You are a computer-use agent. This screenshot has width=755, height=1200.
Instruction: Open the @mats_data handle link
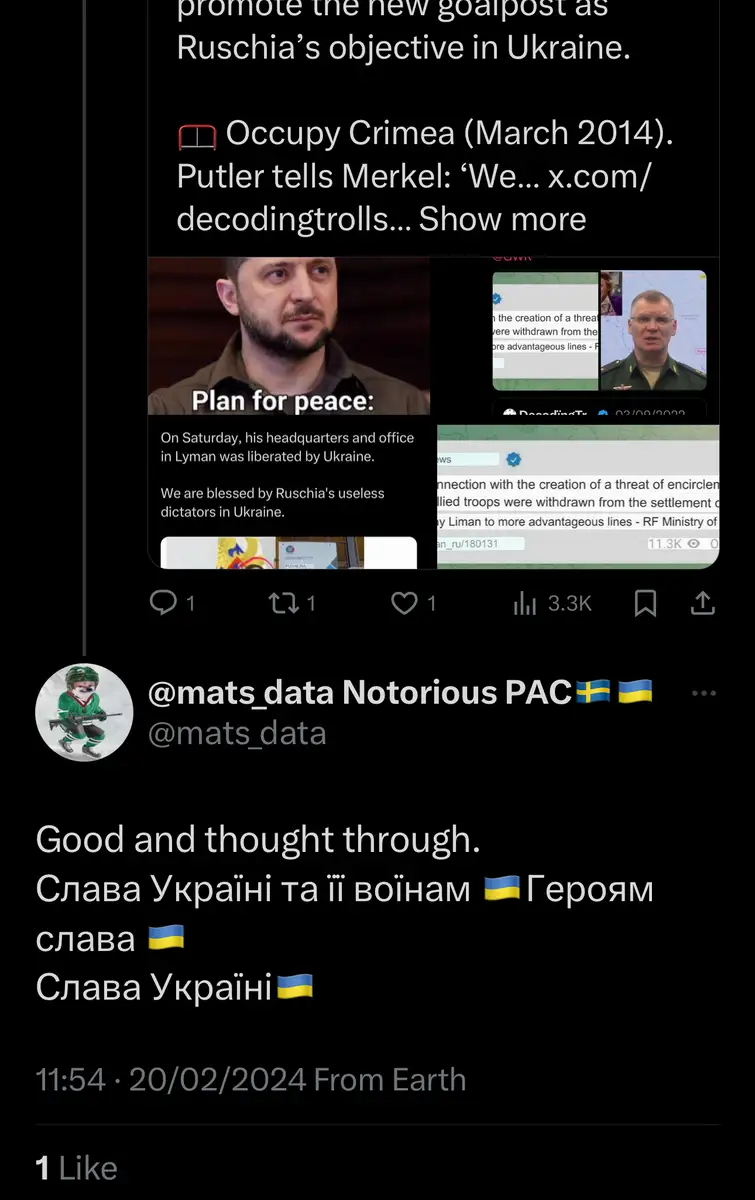237,734
